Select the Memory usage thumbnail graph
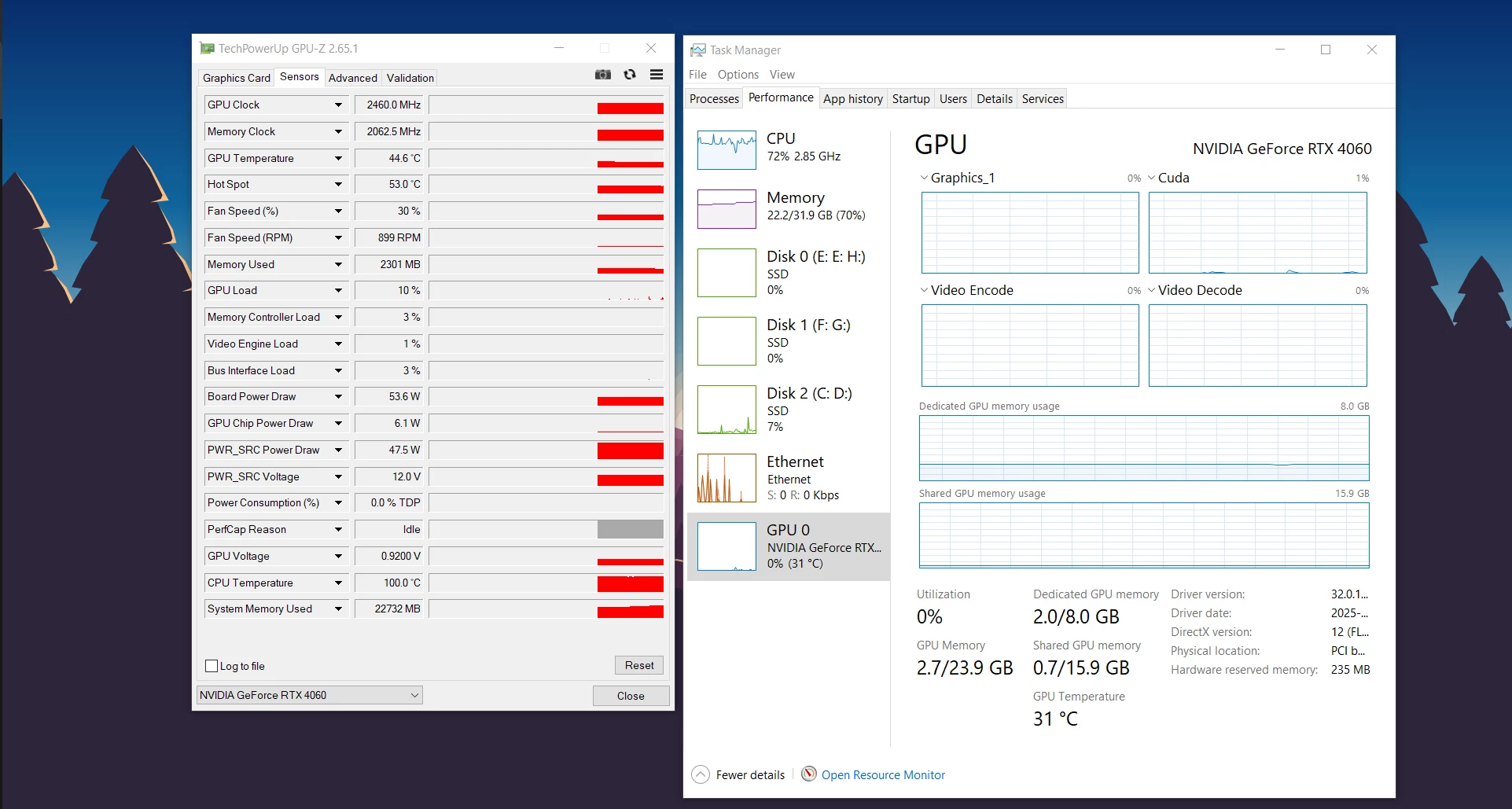Viewport: 1512px width, 809px height. [727, 209]
